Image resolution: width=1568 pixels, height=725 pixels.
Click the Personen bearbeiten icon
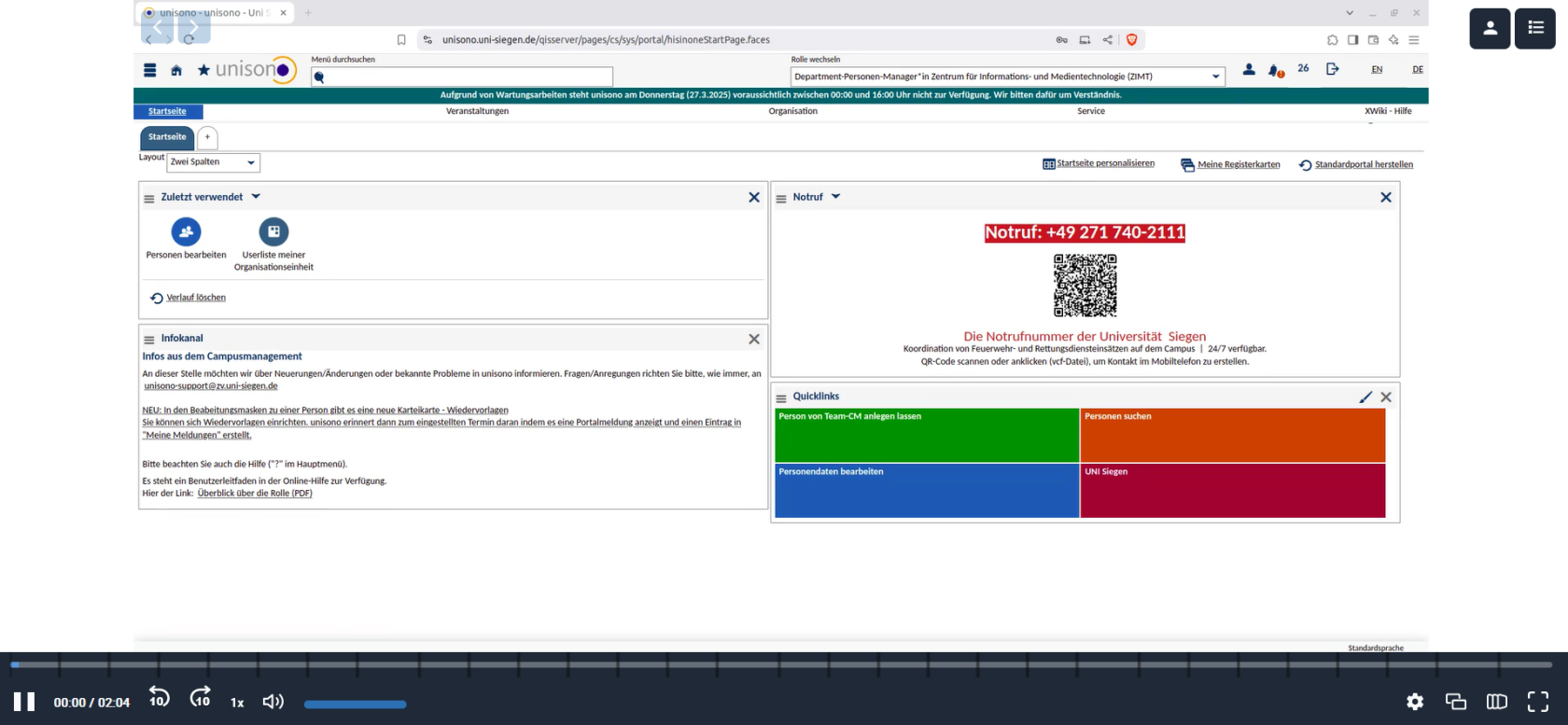click(186, 231)
